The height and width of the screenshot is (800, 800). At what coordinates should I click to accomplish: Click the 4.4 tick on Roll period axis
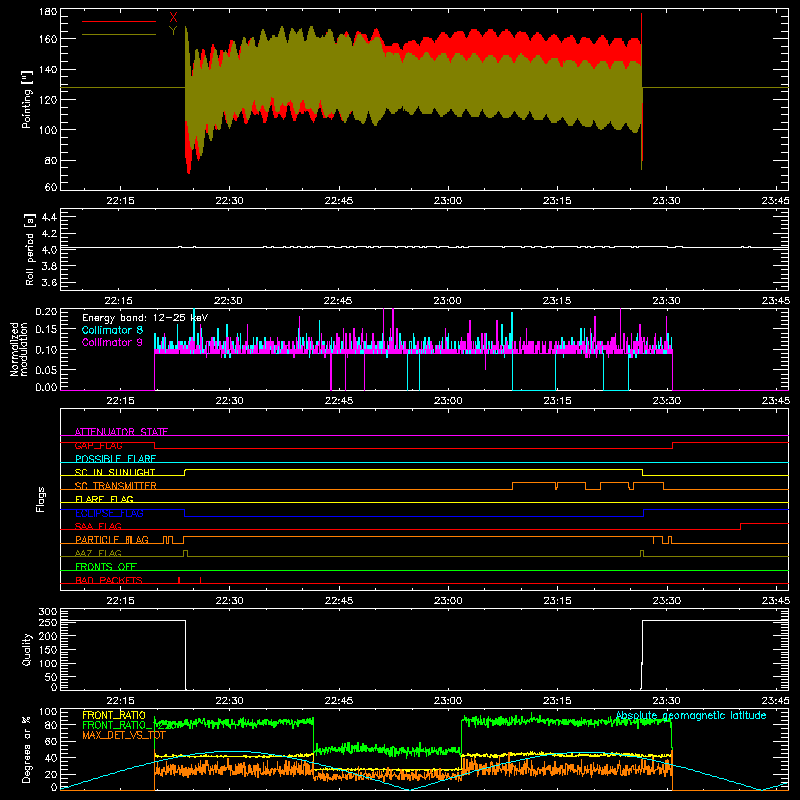pyautogui.click(x=49, y=217)
